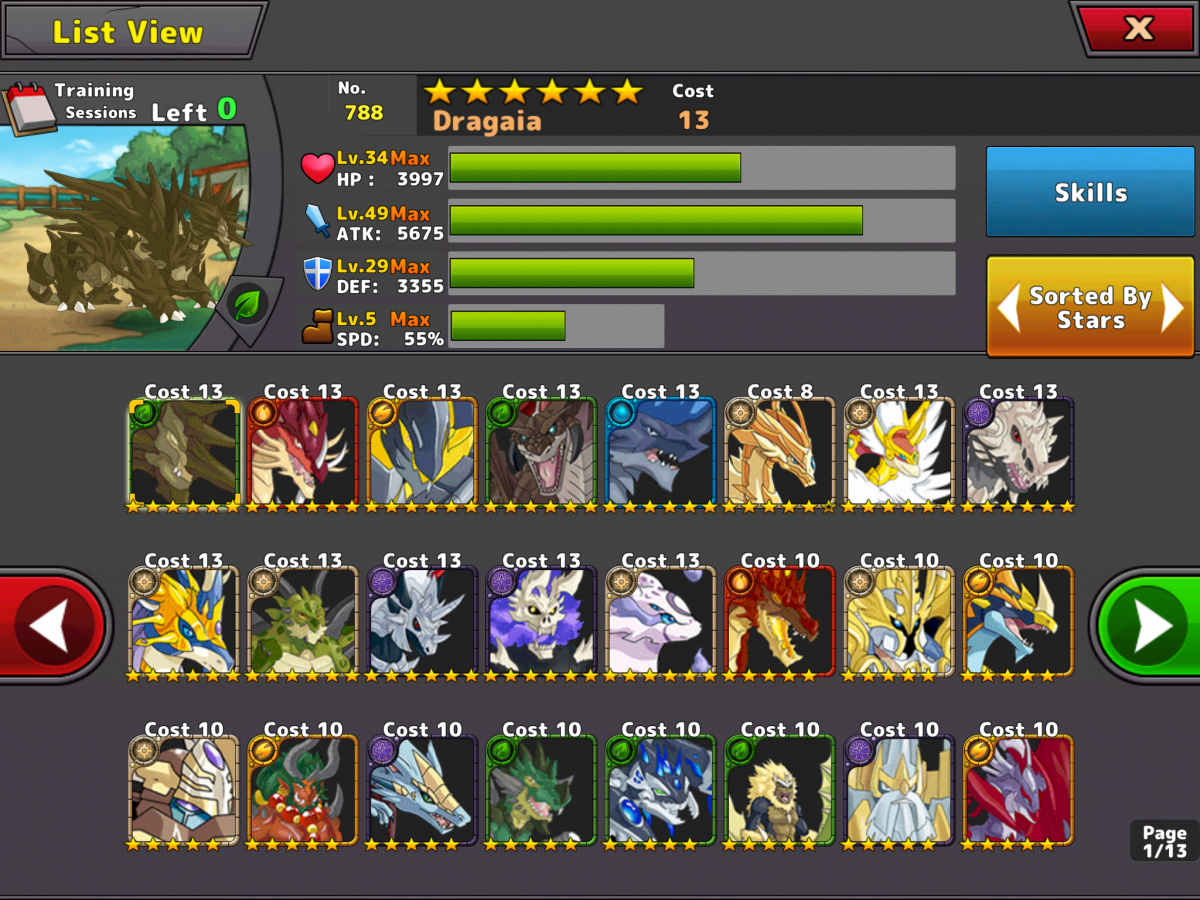Select the red fire dragon Cost 13 card
The image size is (1200, 900).
click(302, 452)
